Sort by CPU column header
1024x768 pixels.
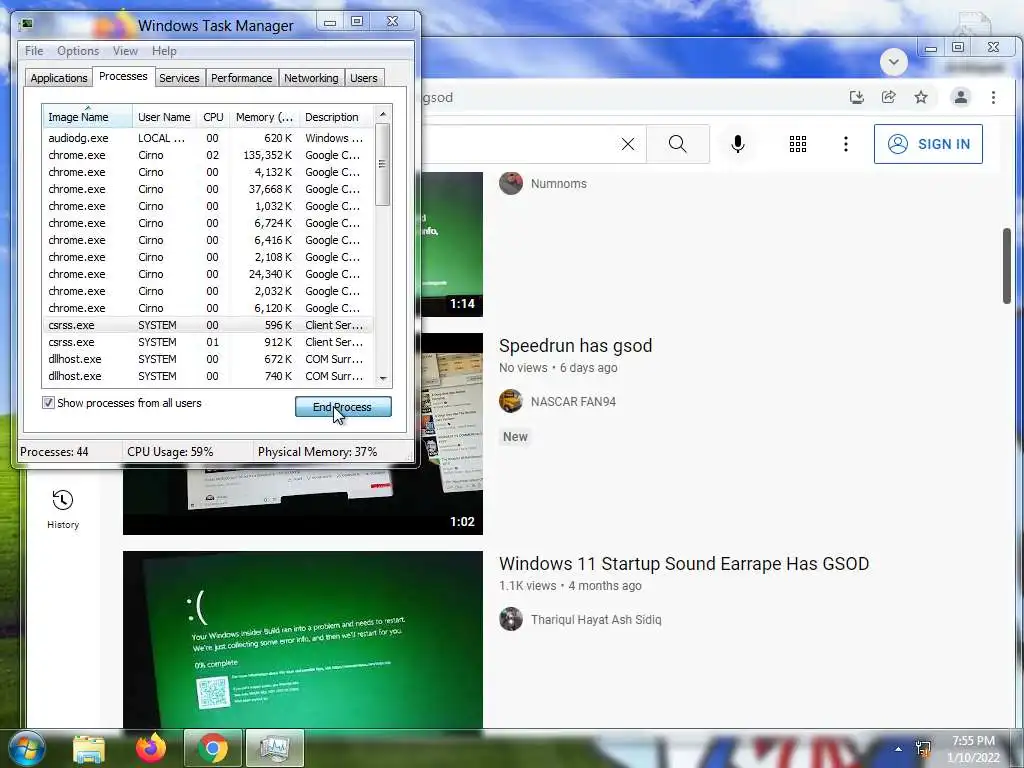pyautogui.click(x=213, y=117)
